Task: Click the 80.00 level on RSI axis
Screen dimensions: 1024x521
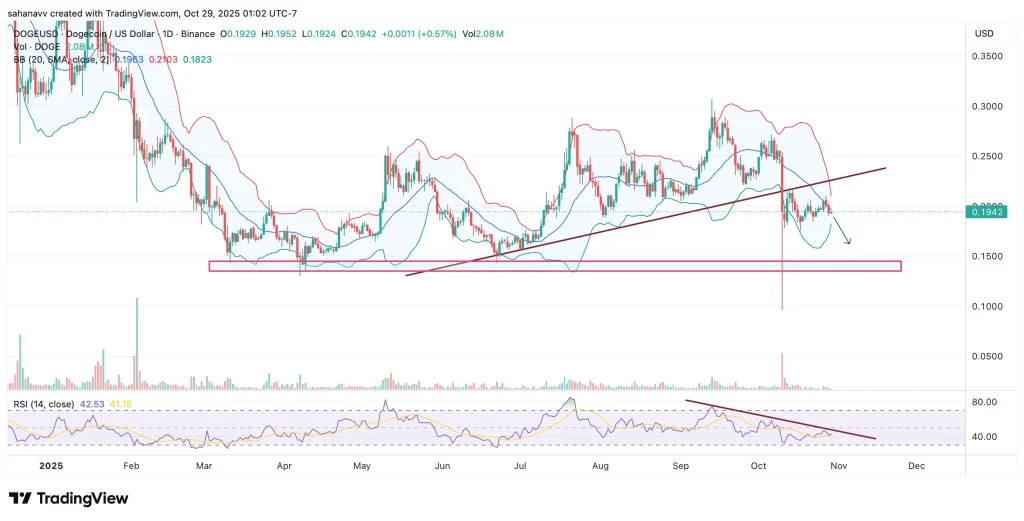Action: [984, 402]
